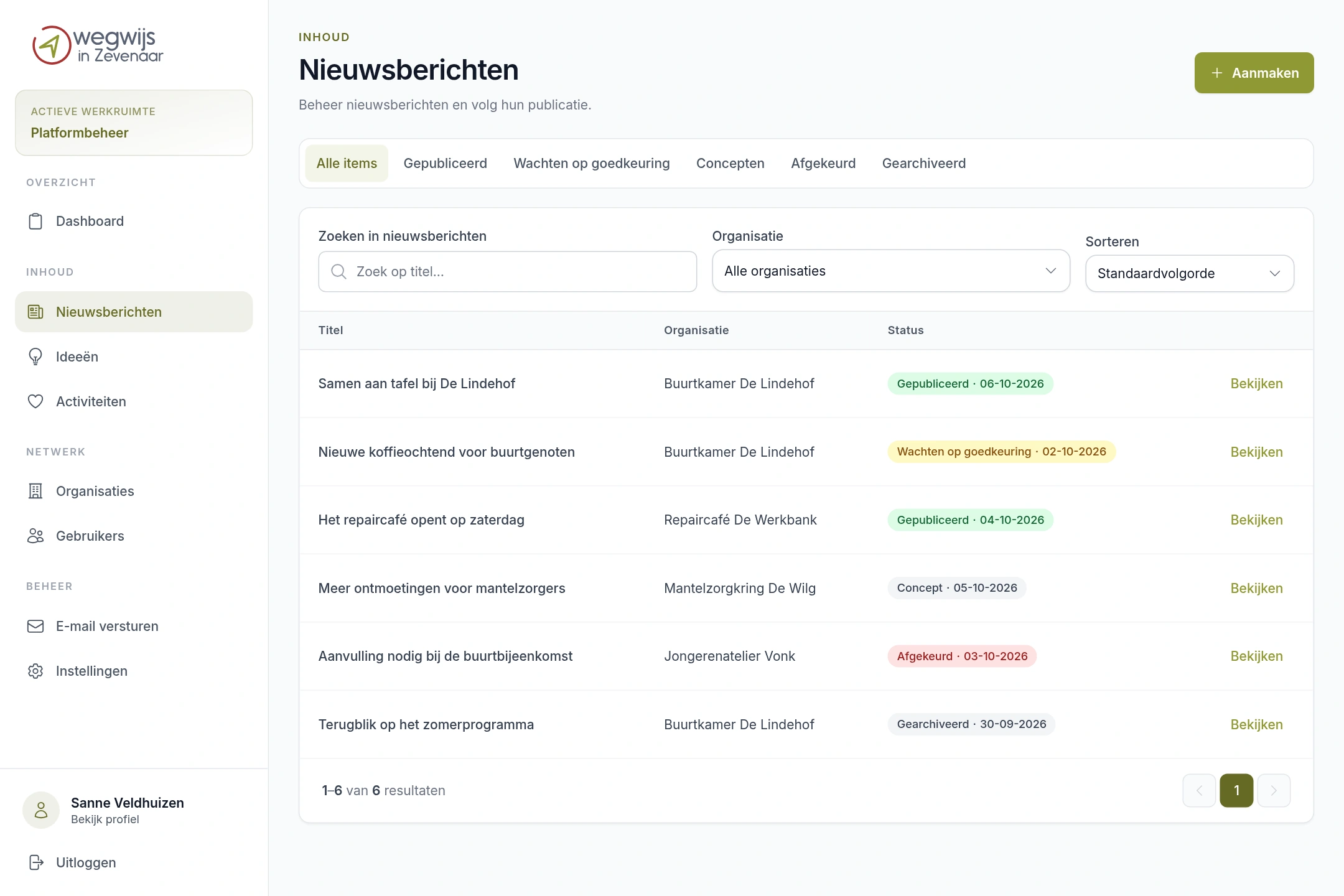This screenshot has height=896, width=1344.
Task: Click the Dashboard clipboard icon
Action: click(35, 222)
